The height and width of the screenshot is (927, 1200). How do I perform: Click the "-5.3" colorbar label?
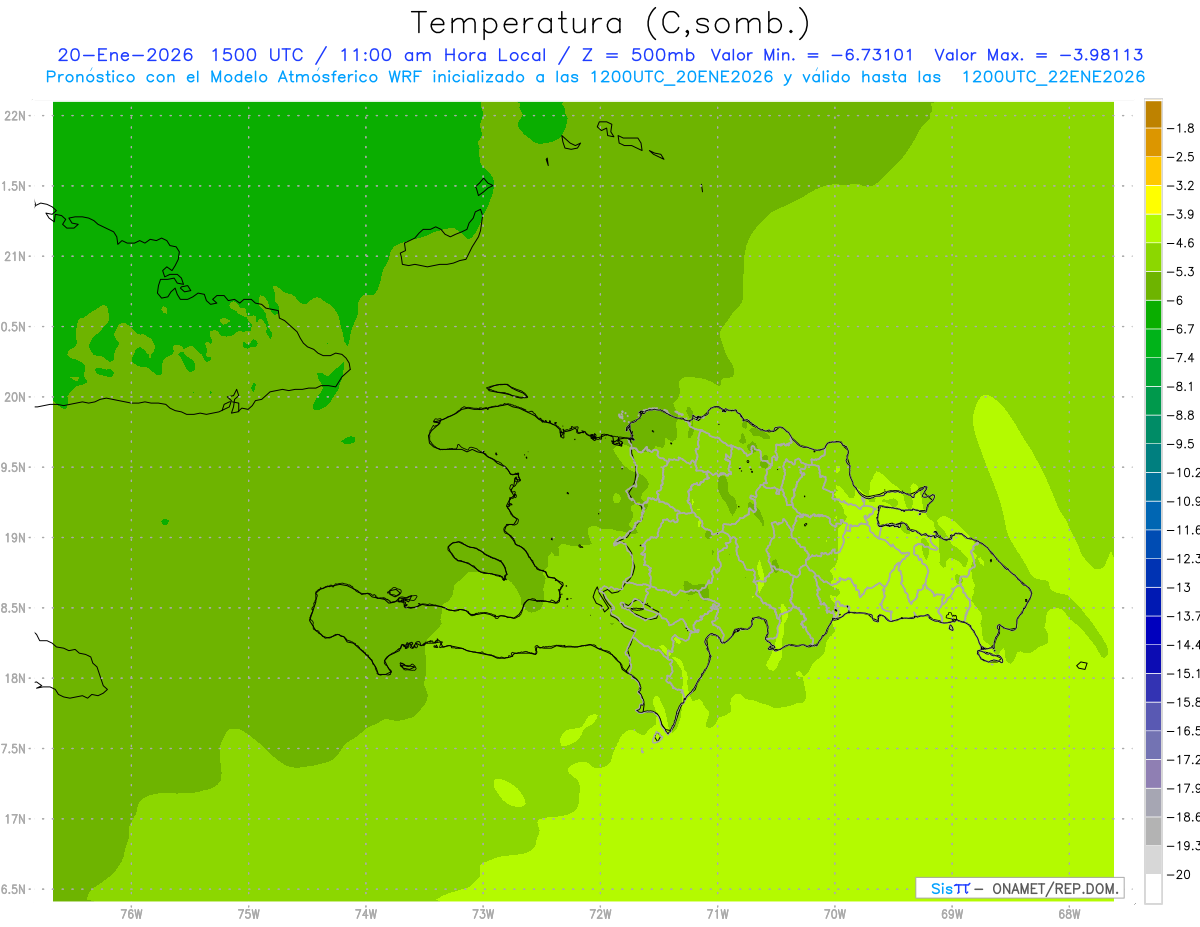point(1182,271)
